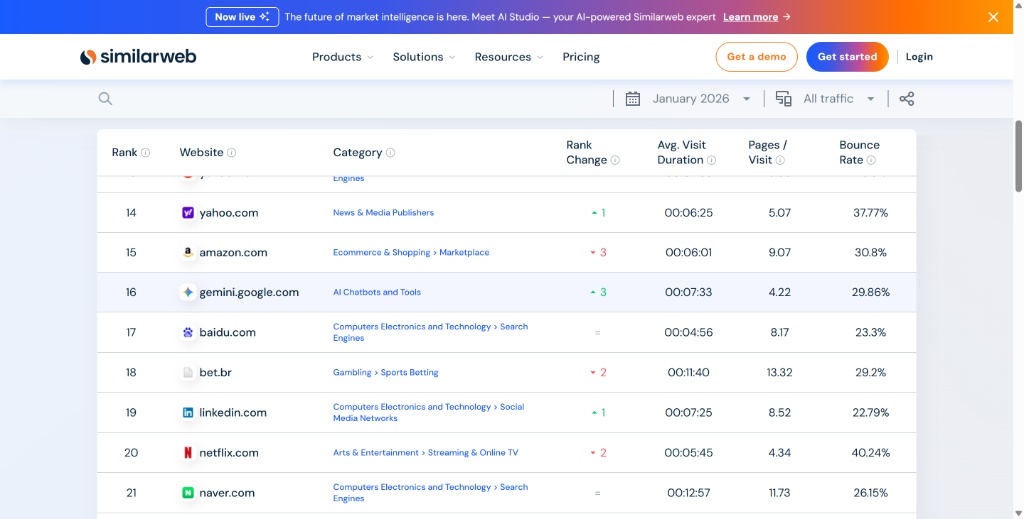Click the bet.br placeholder favicon
The image size is (1024, 519).
coord(188,373)
